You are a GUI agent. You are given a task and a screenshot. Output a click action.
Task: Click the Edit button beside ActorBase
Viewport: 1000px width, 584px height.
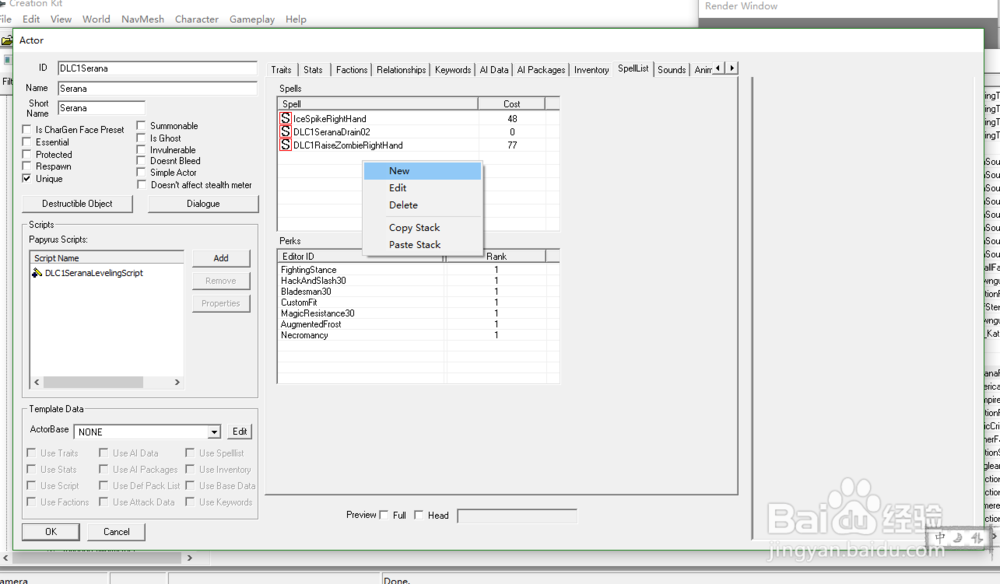click(x=240, y=432)
